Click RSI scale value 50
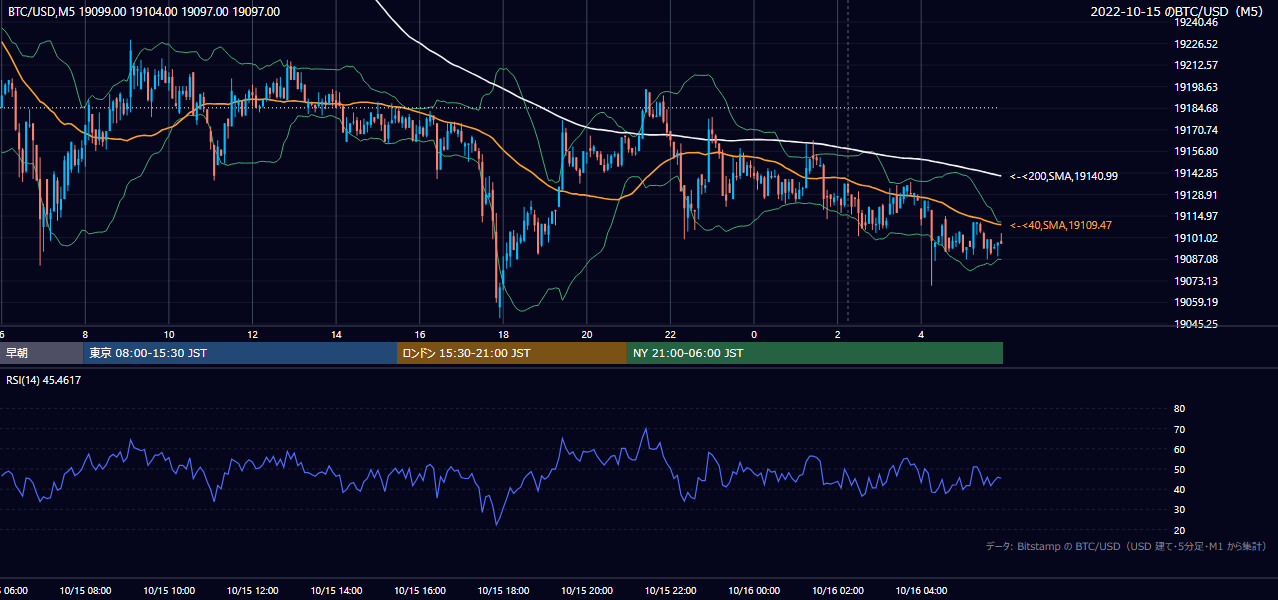 (x=1179, y=469)
